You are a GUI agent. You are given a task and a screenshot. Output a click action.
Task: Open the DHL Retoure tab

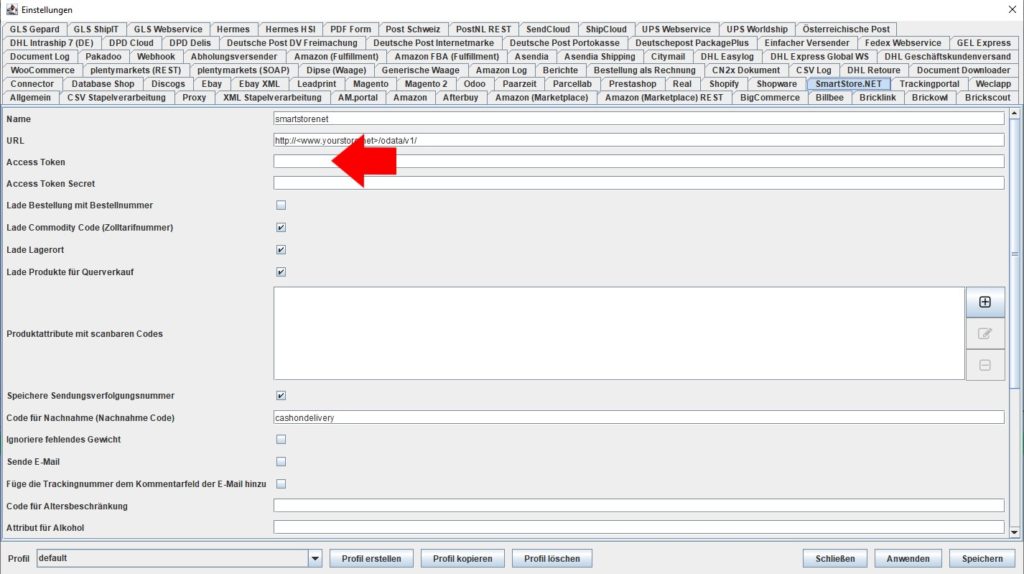tap(873, 70)
